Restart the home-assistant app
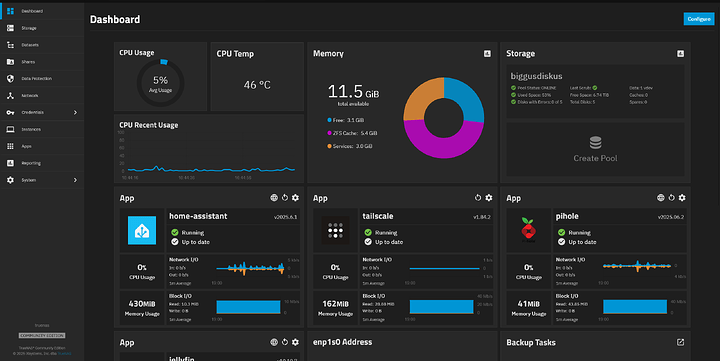Screen dimensions: 720x361 pyautogui.click(x=285, y=197)
